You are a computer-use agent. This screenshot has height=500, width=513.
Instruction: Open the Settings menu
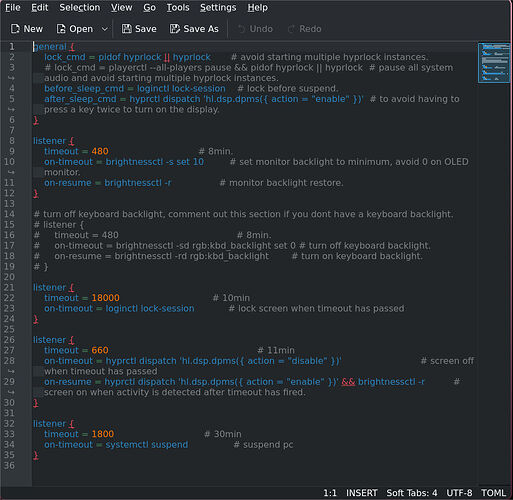click(x=218, y=7)
